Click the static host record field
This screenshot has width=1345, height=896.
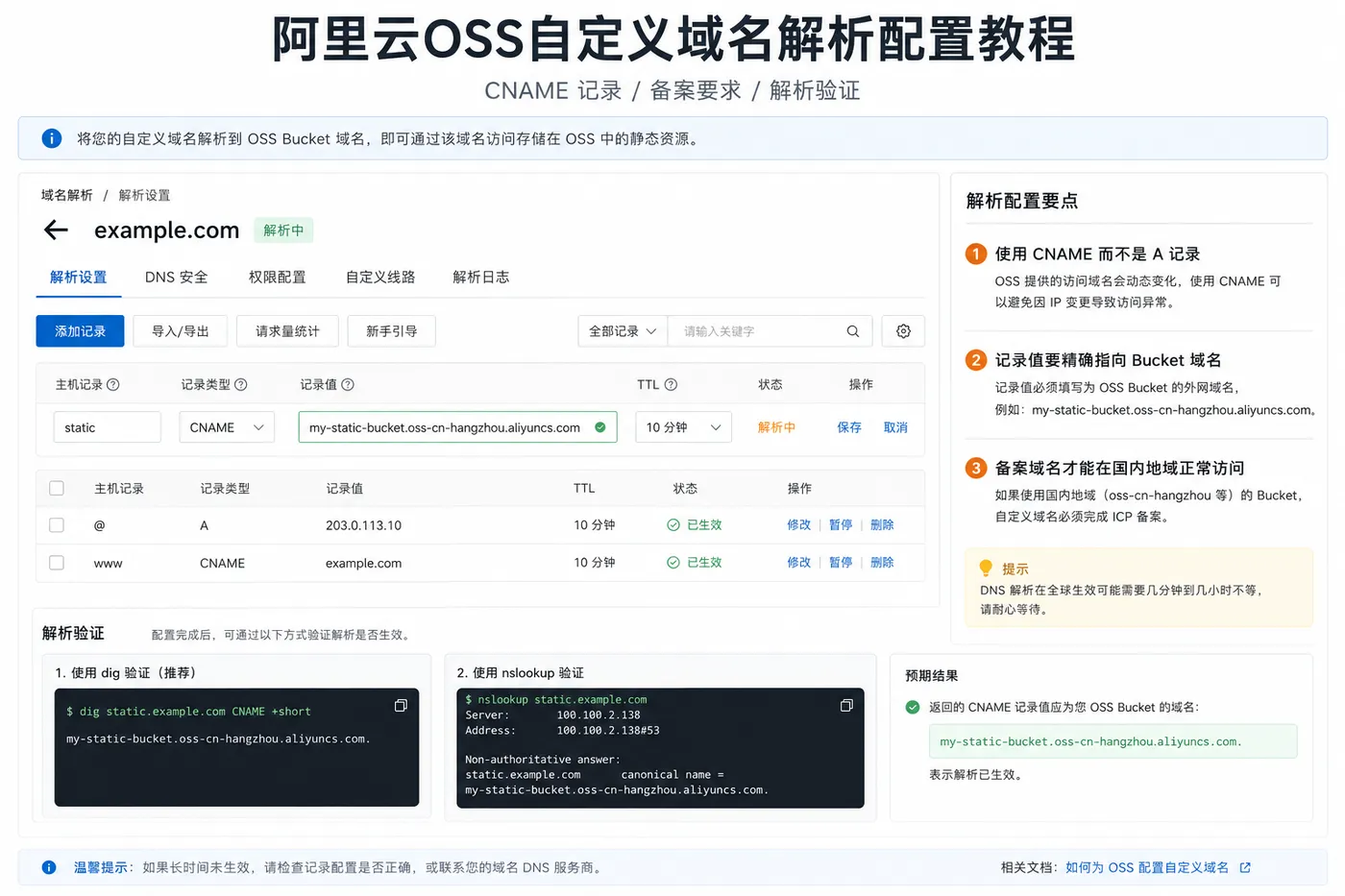(107, 427)
